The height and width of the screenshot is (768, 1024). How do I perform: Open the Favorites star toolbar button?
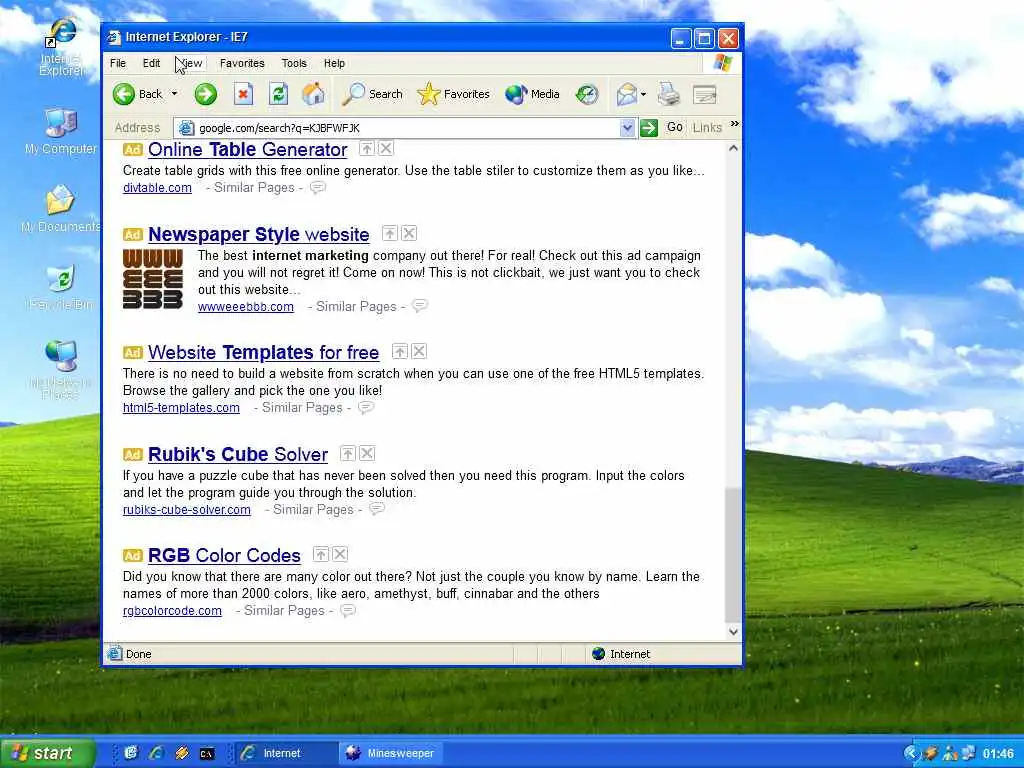(453, 94)
